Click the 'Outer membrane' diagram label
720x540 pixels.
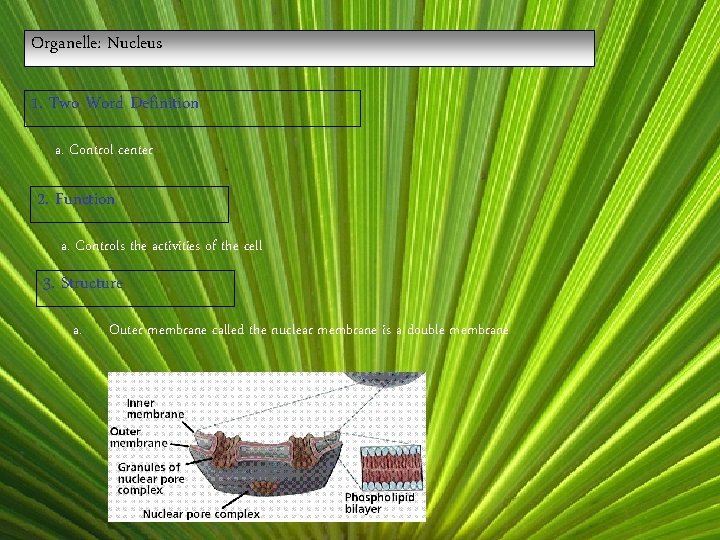[138, 437]
